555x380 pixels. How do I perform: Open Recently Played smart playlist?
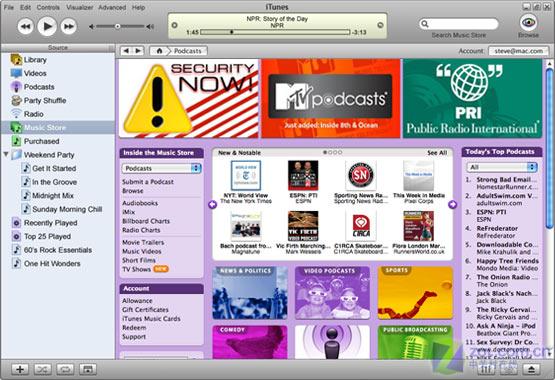pyautogui.click(x=51, y=223)
